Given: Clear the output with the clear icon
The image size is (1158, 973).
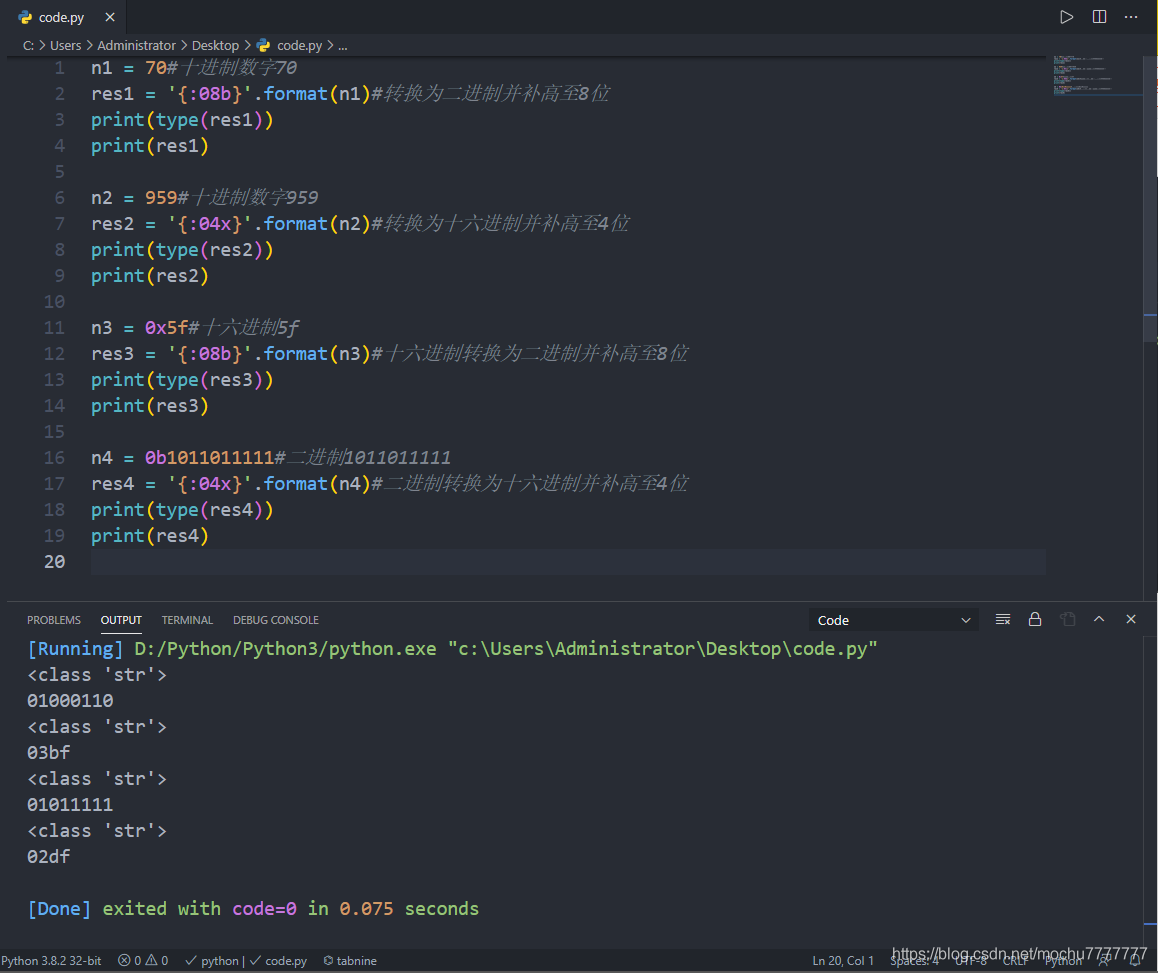Looking at the screenshot, I should 1002,619.
